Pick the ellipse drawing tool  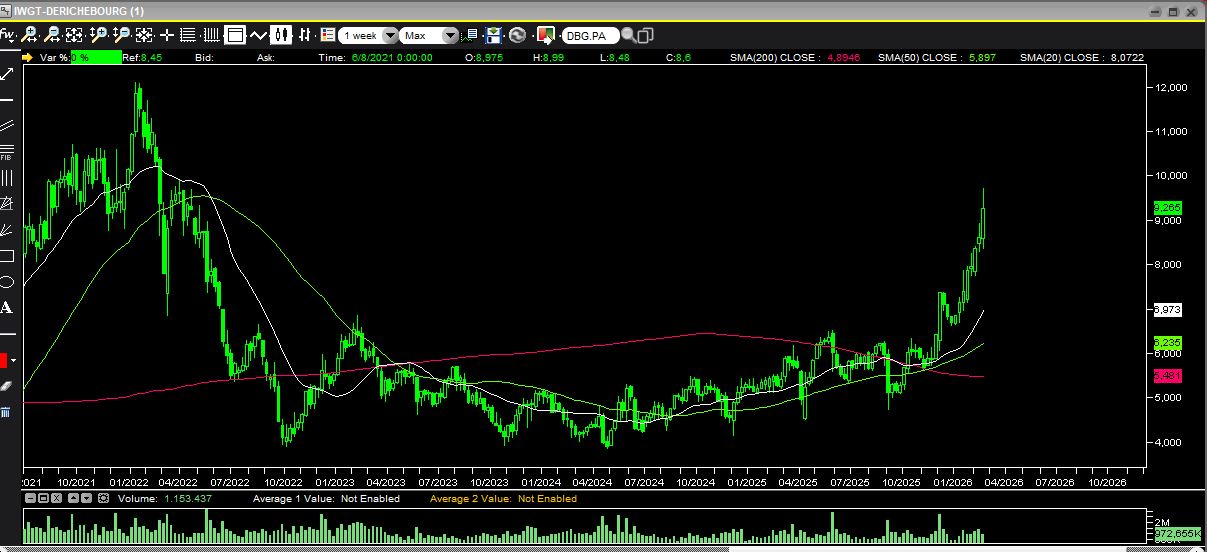(7, 282)
